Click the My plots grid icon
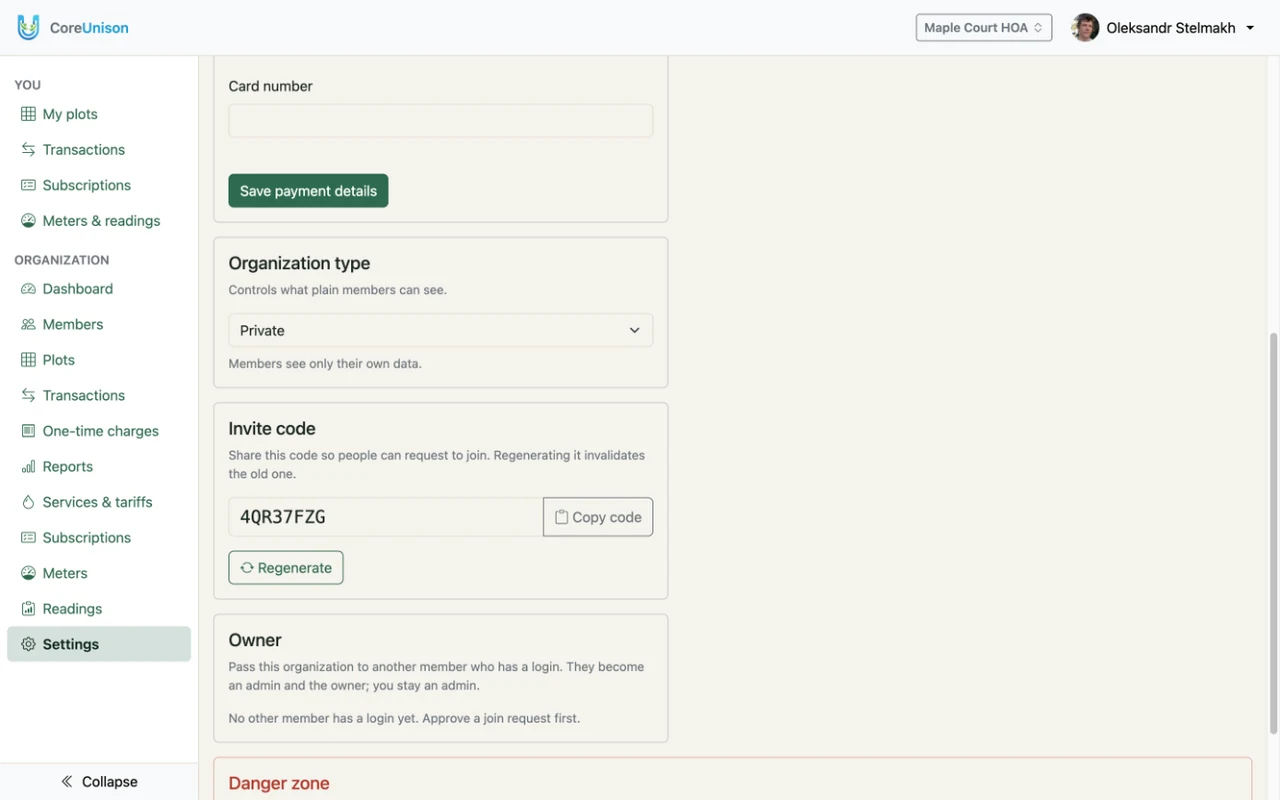This screenshot has height=800, width=1280. 28,114
